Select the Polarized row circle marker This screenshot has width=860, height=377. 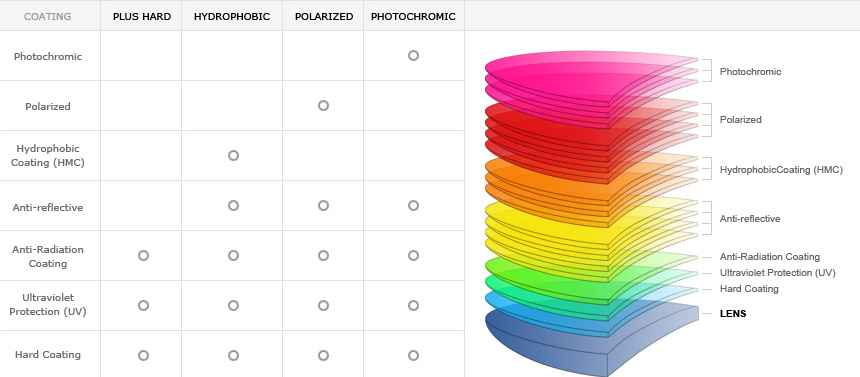pyautogui.click(x=323, y=105)
